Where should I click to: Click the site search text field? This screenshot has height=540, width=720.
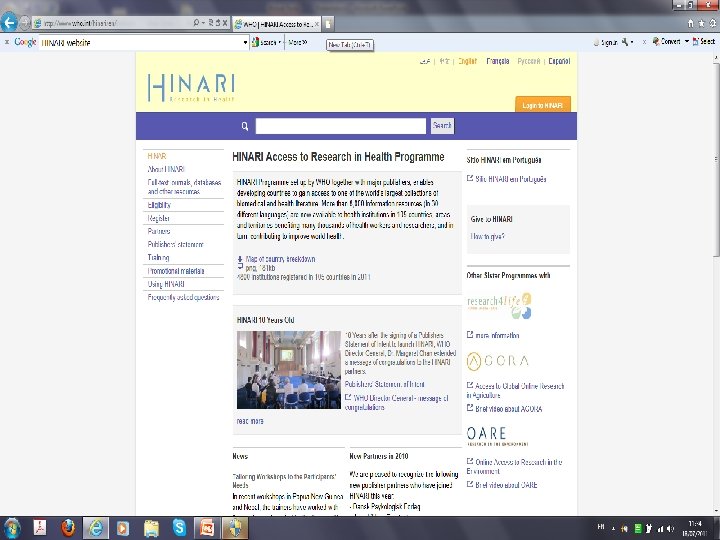pos(341,126)
